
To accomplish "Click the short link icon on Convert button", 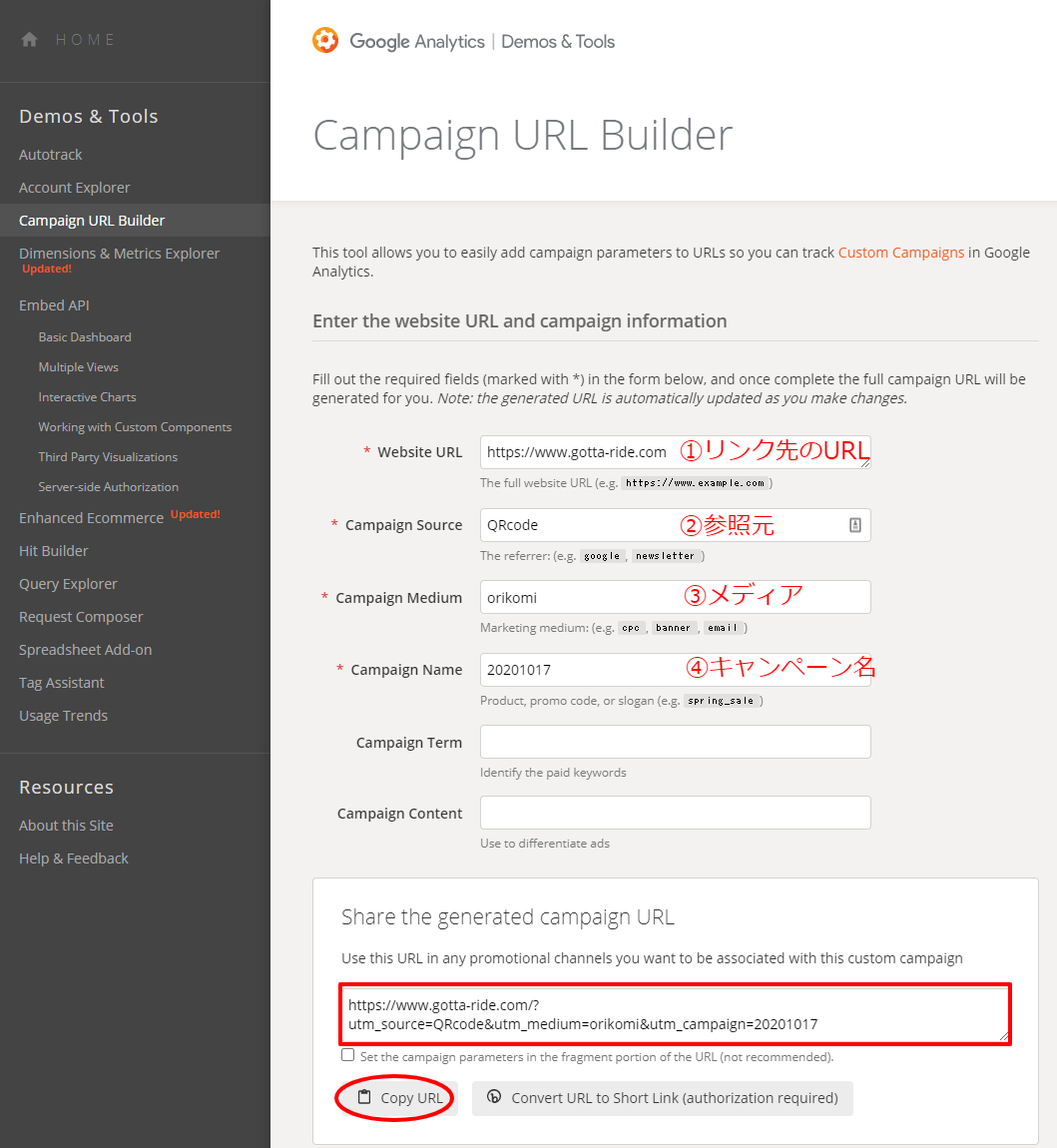I will pos(494,1097).
